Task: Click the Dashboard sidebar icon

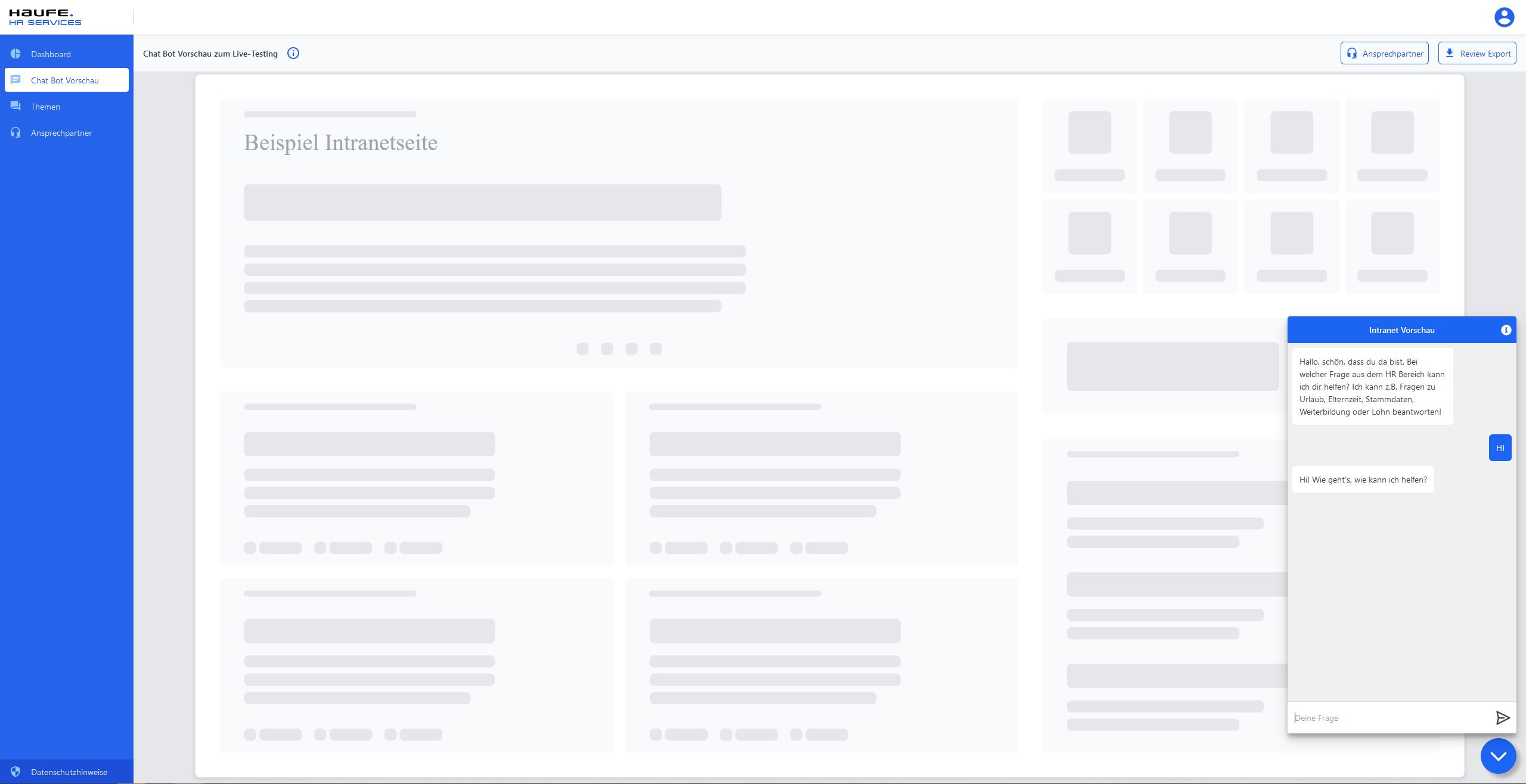Action: click(16, 53)
